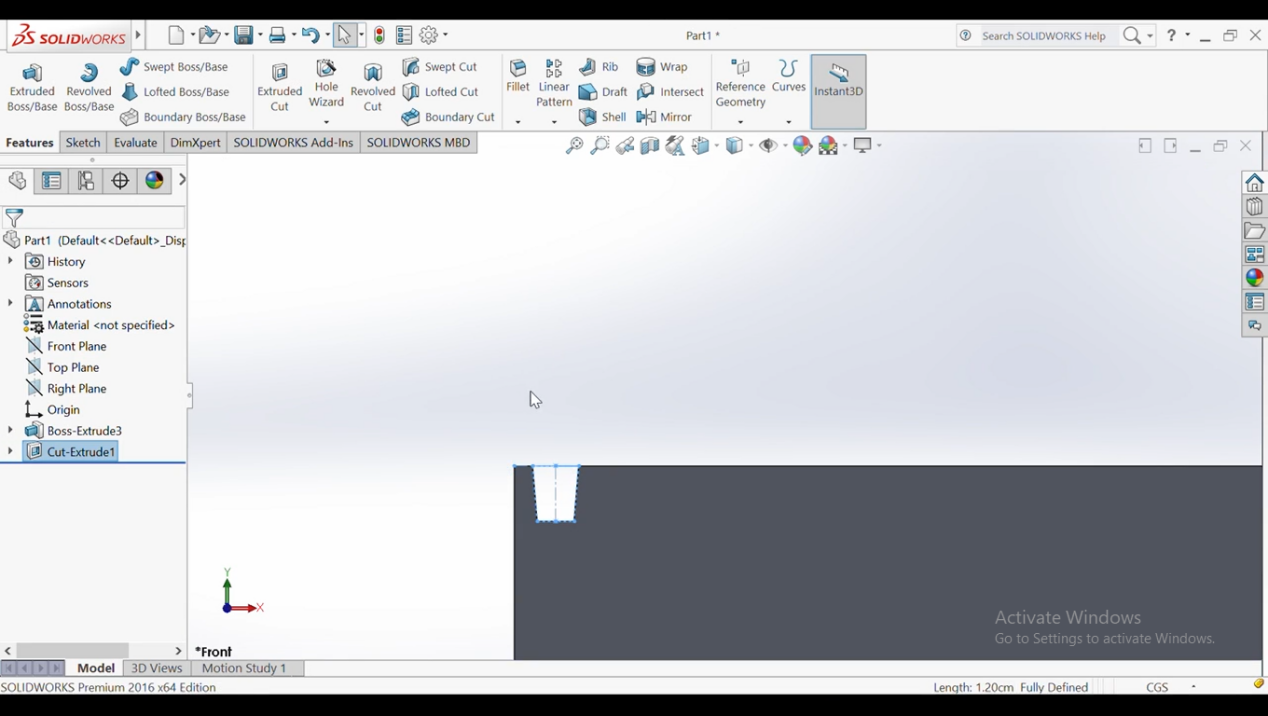
Task: Open the Fillet dropdown arrow
Action: 518,122
